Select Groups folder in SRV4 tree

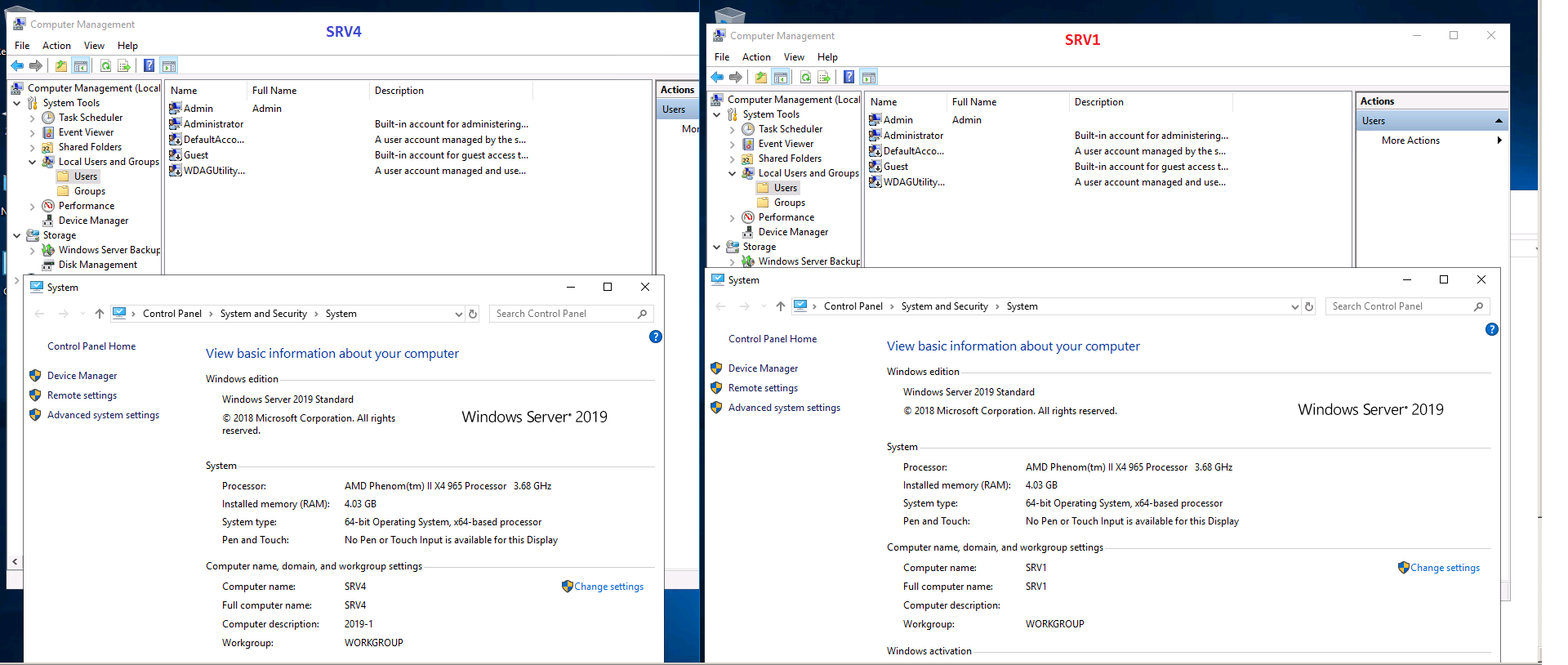(89, 191)
